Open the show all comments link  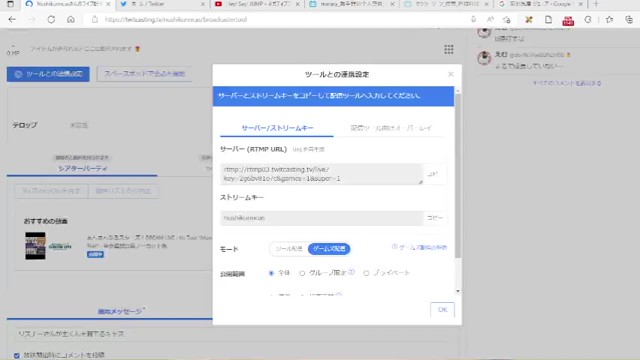pos(567,83)
